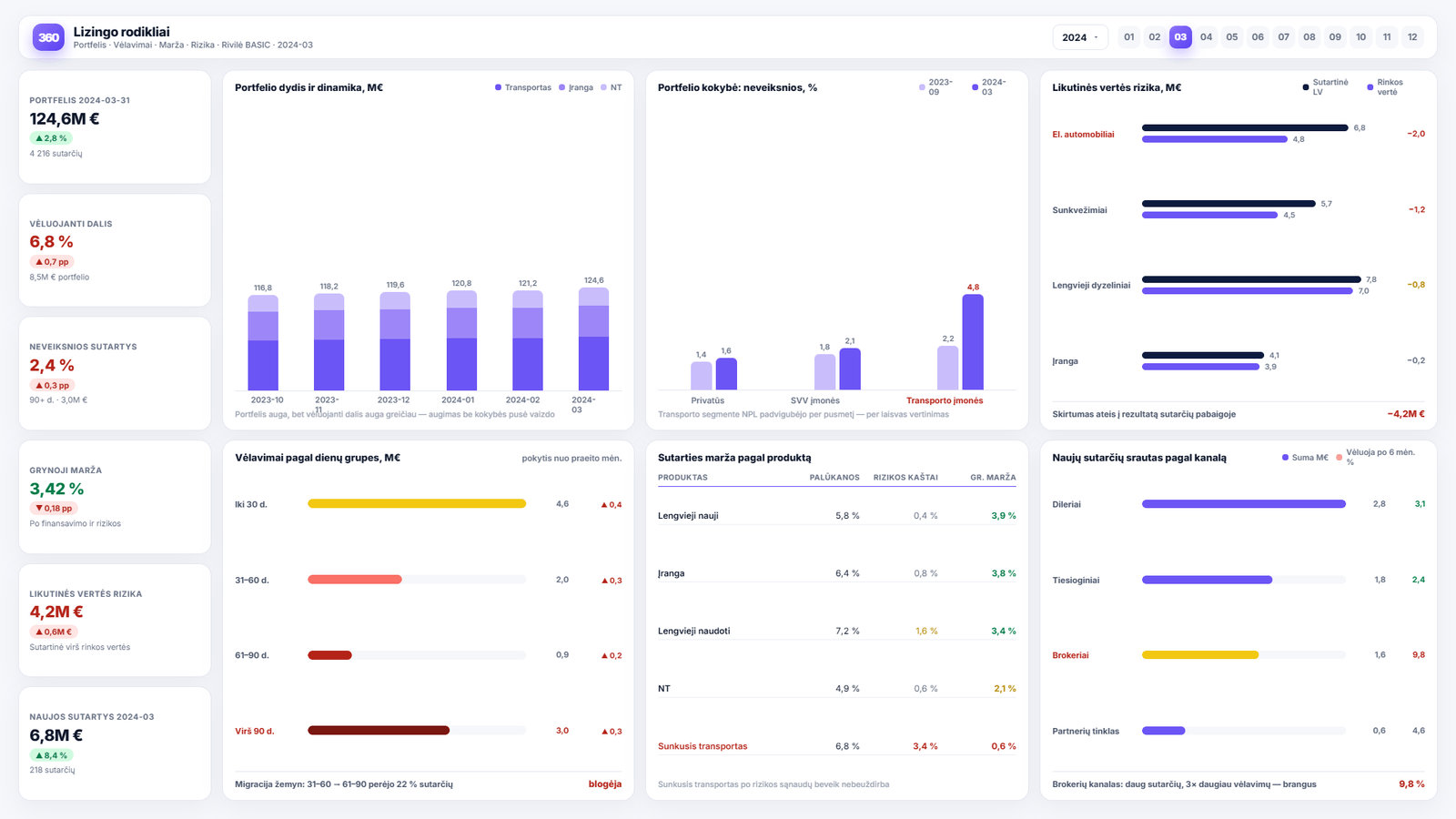Screen dimensions: 1456x819
Task: Click the Sunkvežimiai row label
Action: pos(1079,210)
